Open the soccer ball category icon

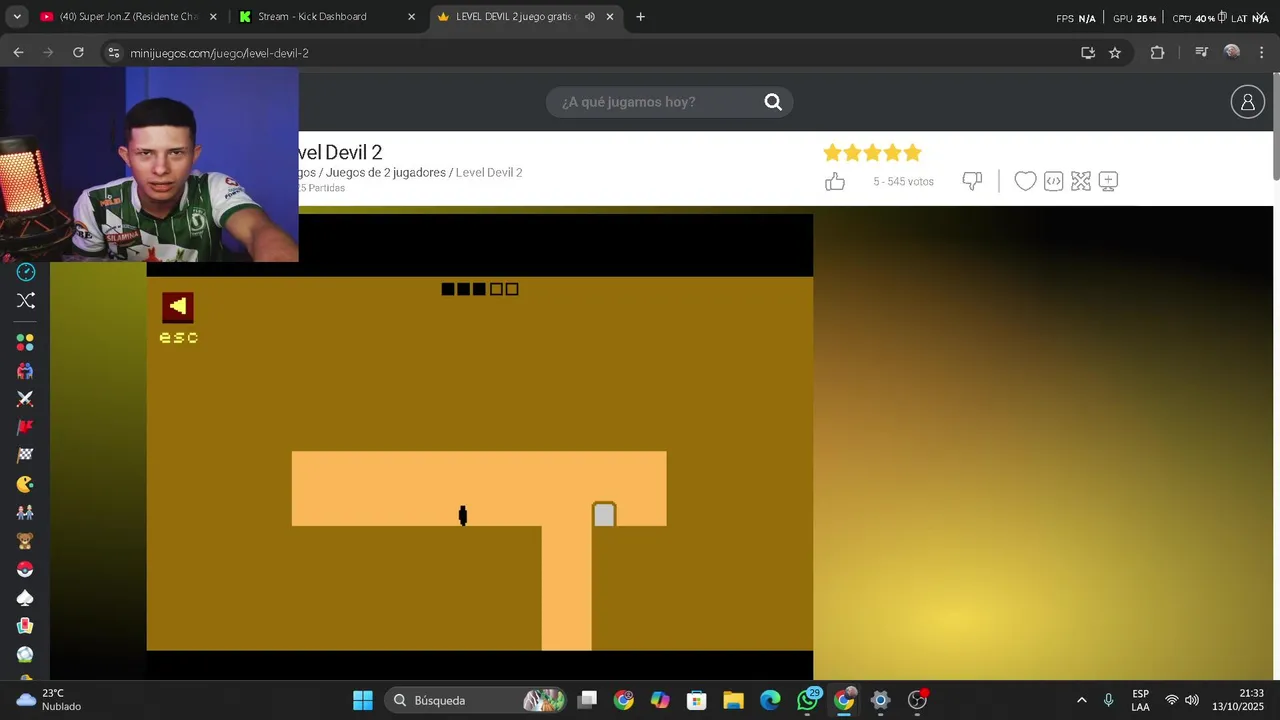coord(26,654)
